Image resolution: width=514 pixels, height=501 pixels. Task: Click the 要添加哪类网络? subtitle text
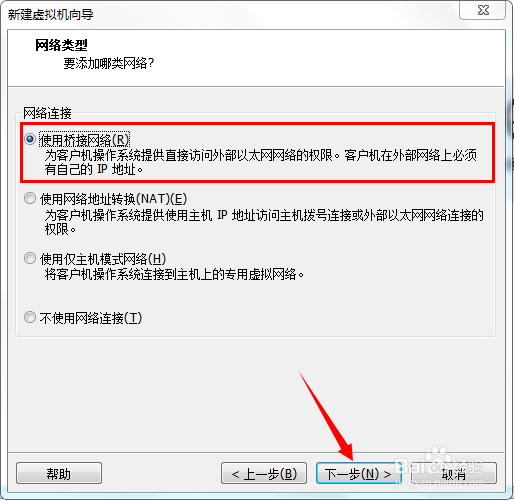point(109,63)
